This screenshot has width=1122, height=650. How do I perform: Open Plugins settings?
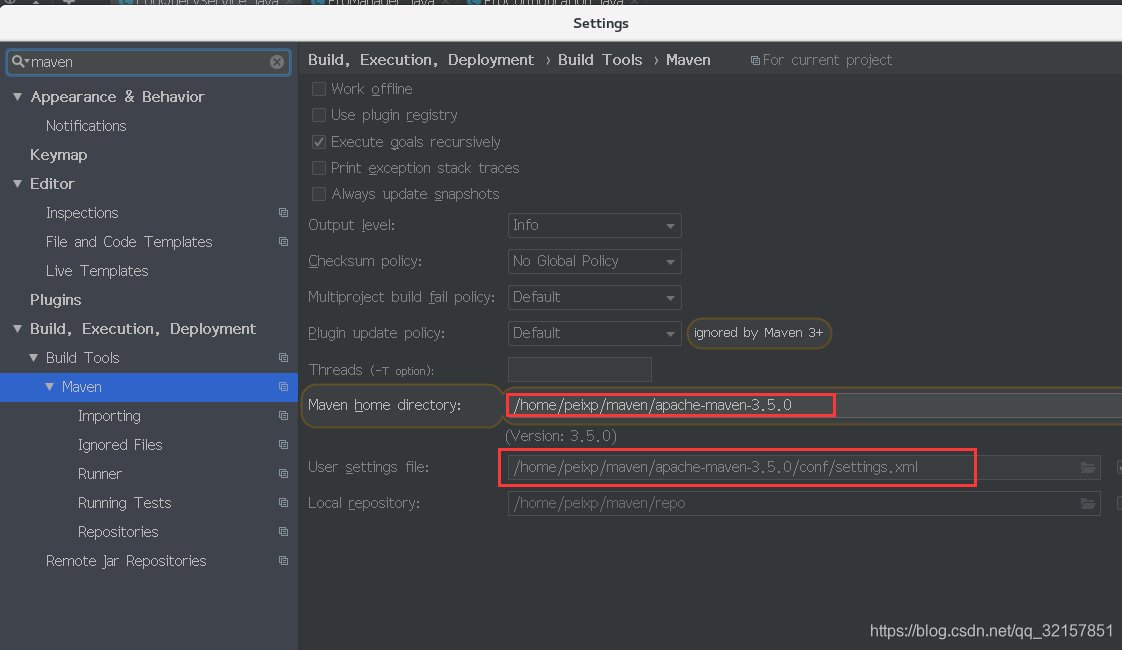[56, 300]
